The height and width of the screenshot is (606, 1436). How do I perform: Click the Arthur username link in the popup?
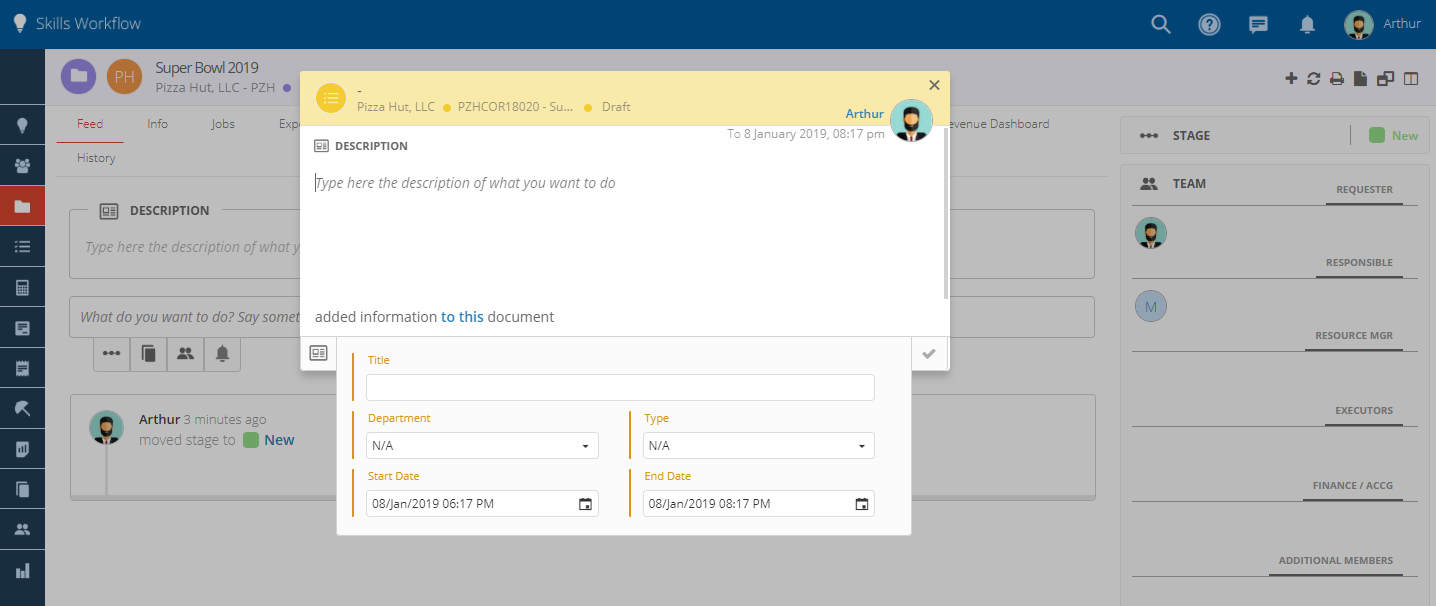pos(864,113)
